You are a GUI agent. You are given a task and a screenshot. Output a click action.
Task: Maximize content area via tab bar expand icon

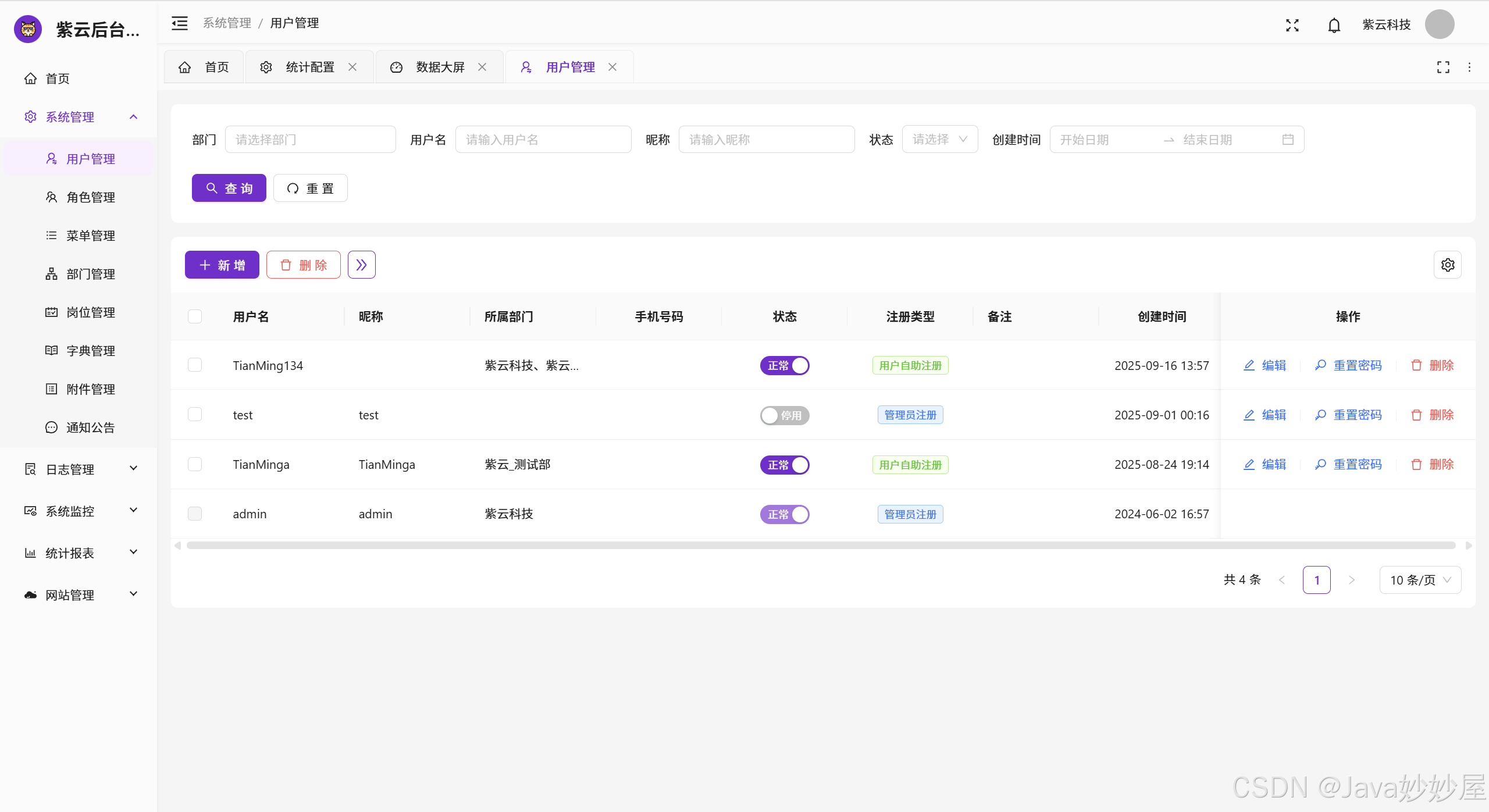tap(1443, 67)
